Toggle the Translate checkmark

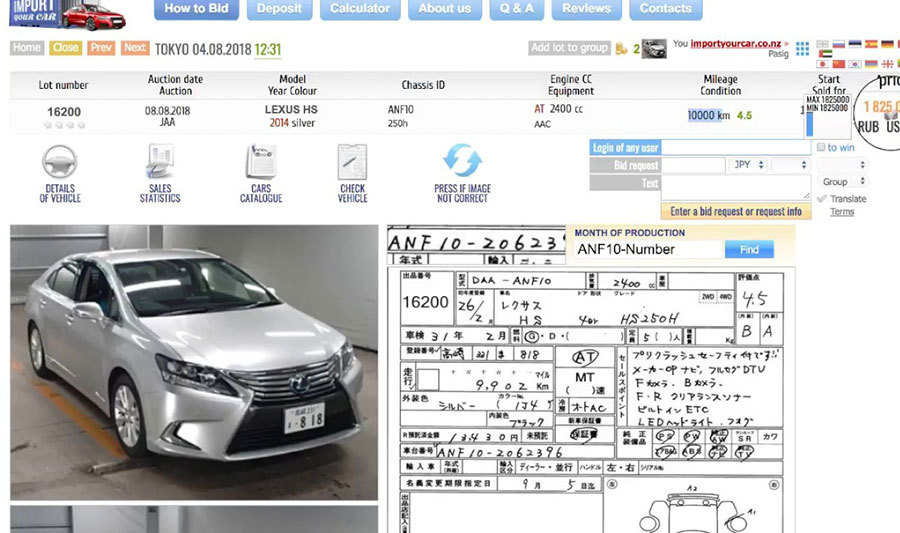tap(822, 199)
